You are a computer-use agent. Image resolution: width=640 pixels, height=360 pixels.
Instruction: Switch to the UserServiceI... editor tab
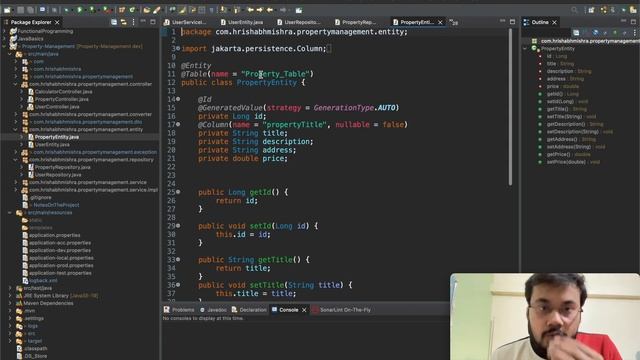pyautogui.click(x=185, y=22)
